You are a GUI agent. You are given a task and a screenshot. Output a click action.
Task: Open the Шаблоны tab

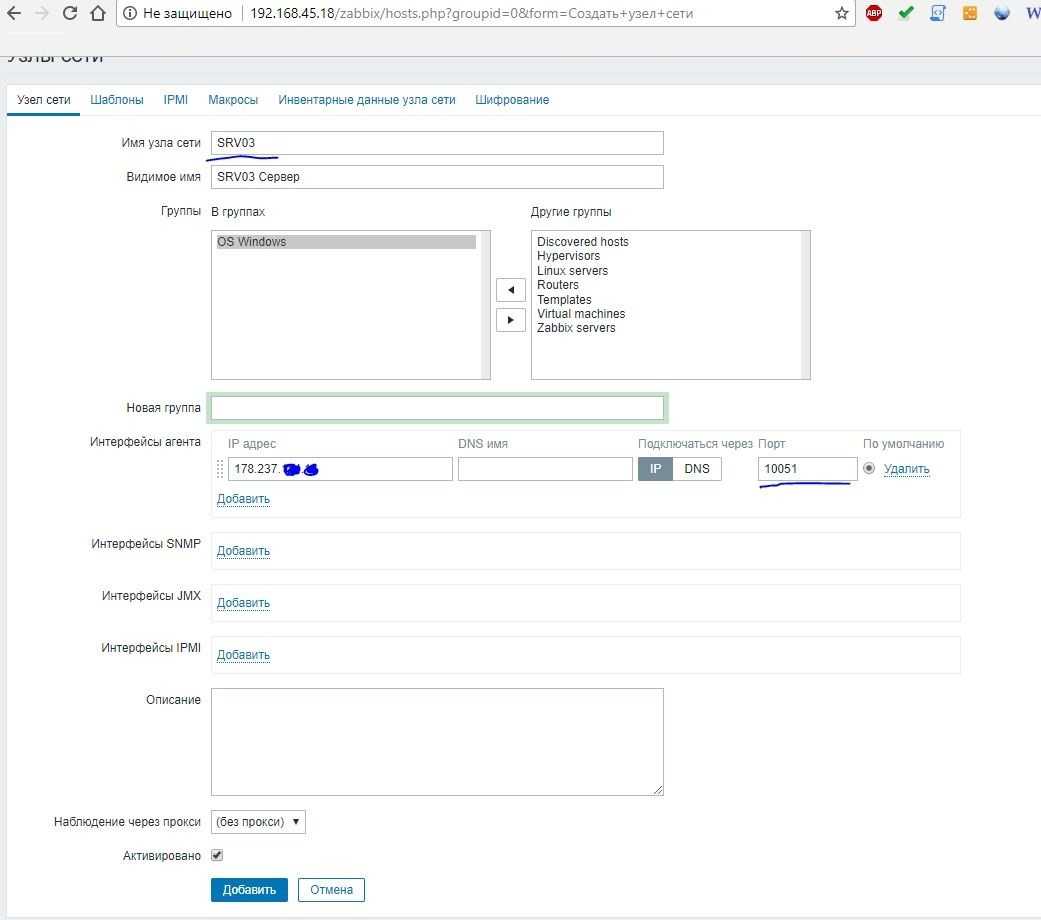point(117,100)
